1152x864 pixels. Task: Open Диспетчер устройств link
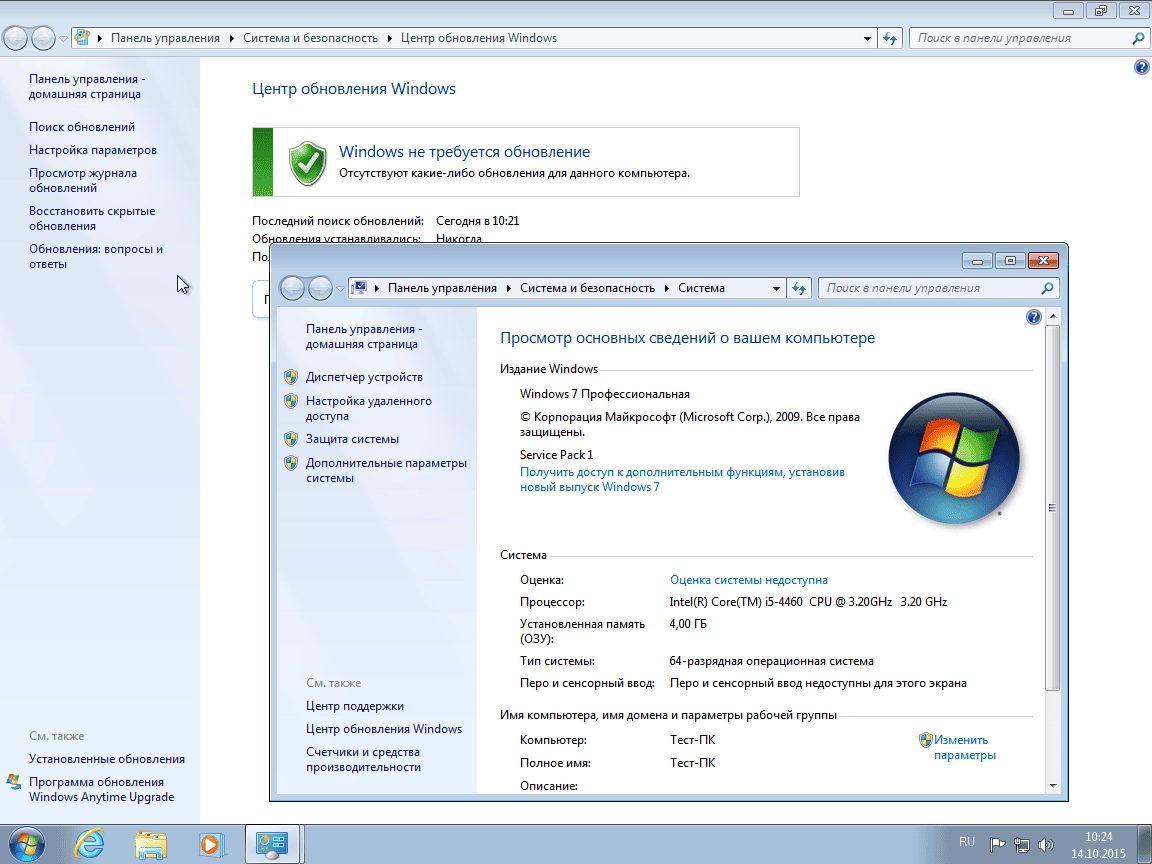tap(364, 377)
